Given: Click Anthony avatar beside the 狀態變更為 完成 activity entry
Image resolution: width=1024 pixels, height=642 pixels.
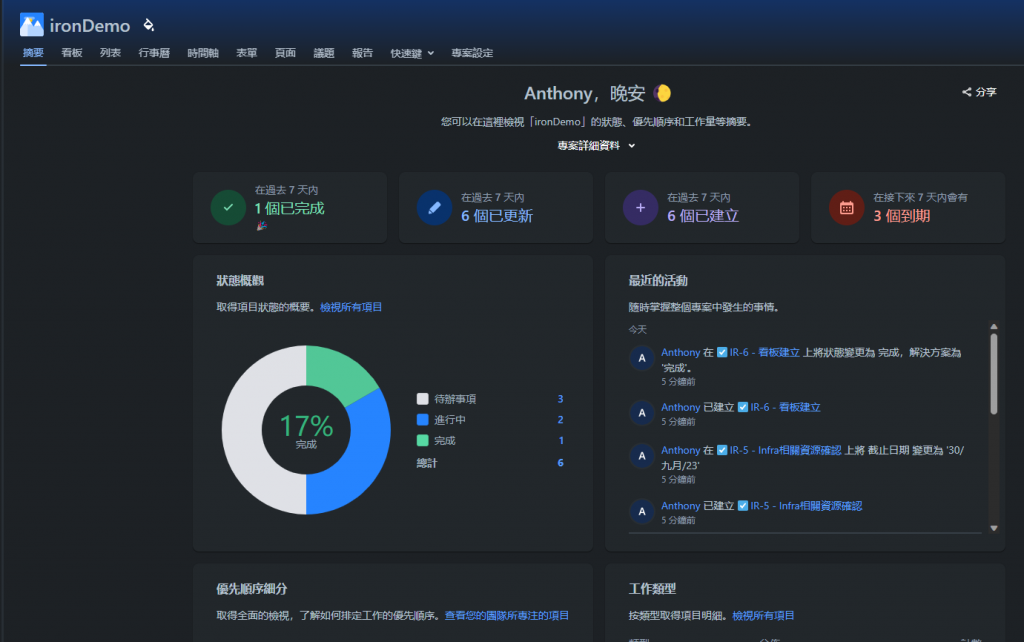Looking at the screenshot, I should tap(641, 358).
